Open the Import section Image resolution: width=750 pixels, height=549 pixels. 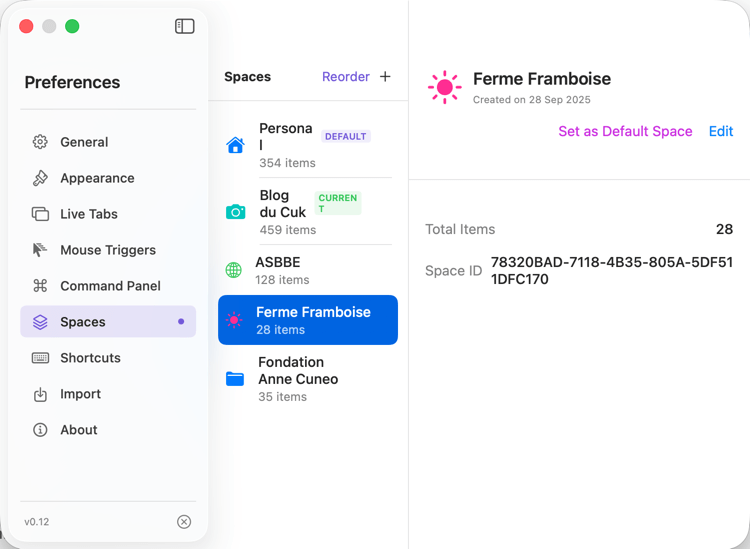pos(80,394)
